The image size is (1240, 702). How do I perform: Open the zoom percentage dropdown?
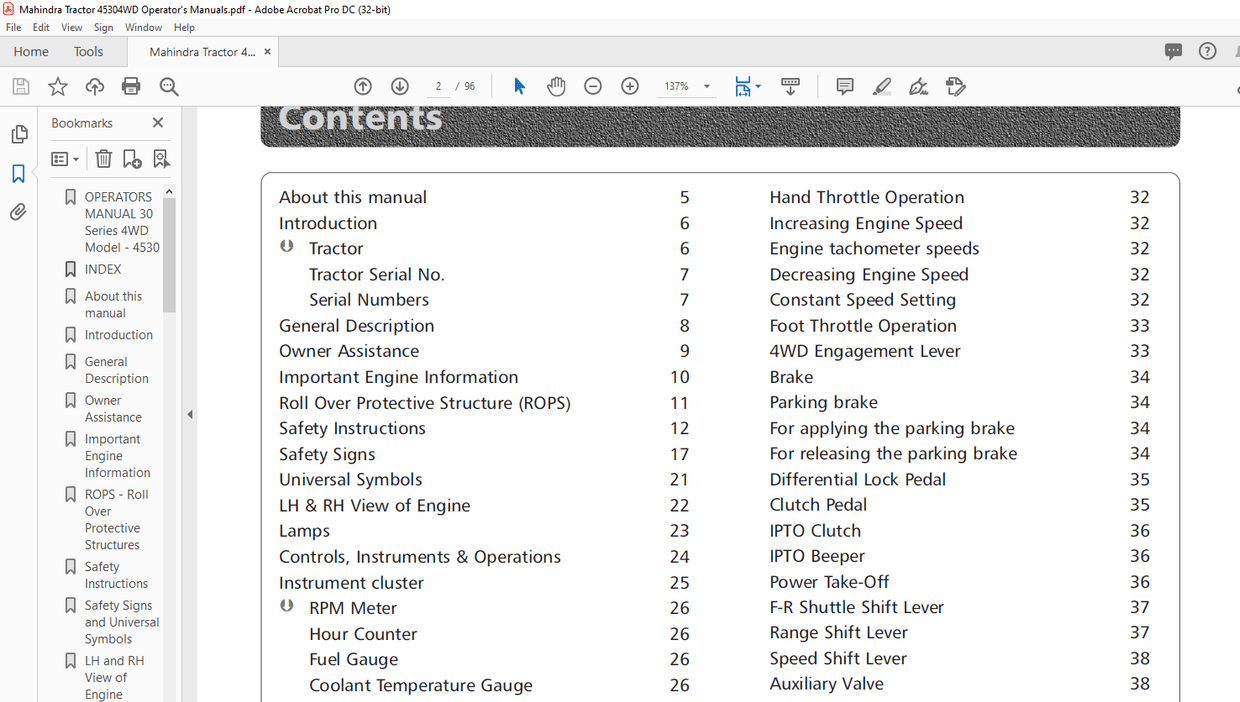coord(707,86)
